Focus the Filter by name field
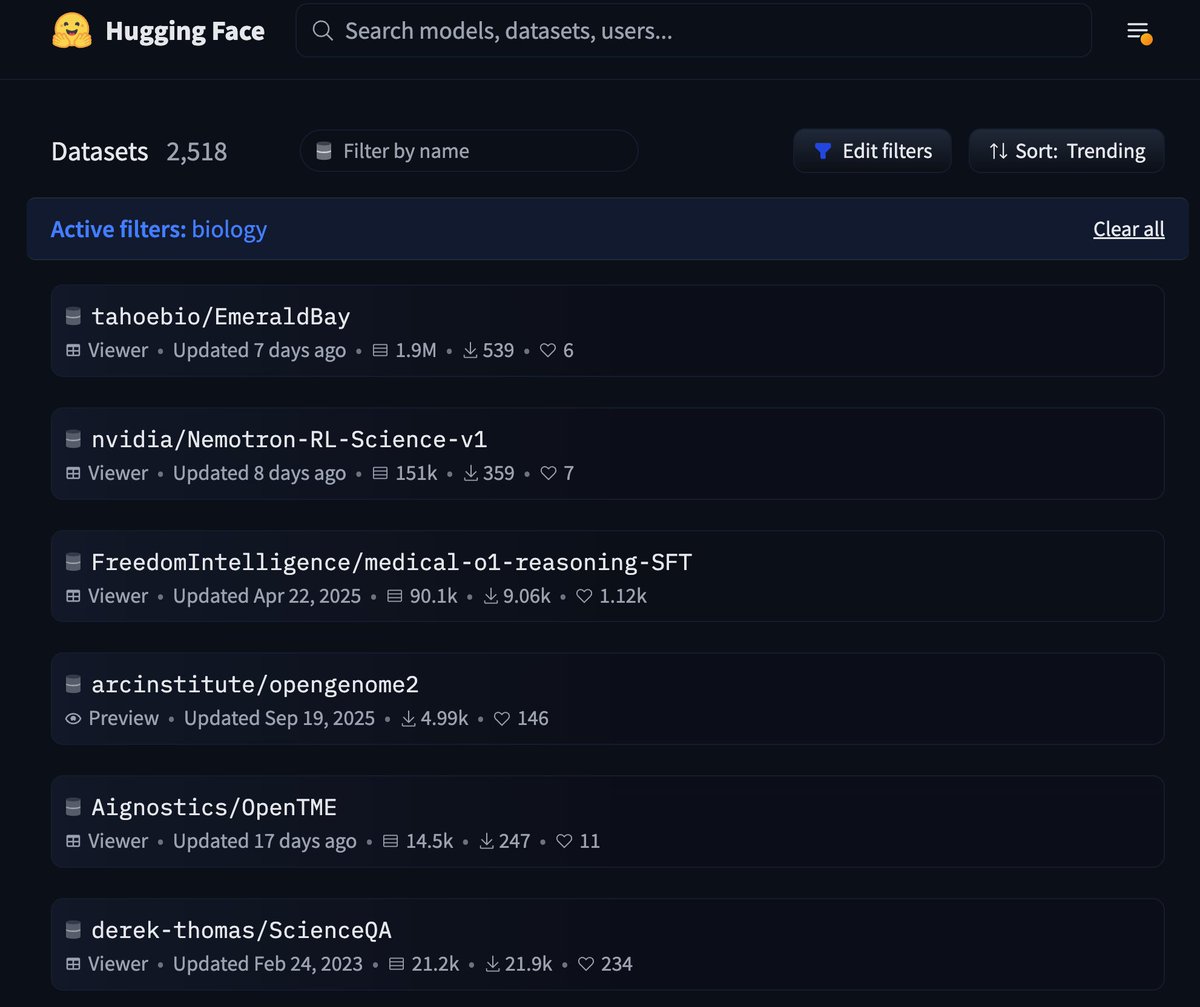 click(x=469, y=151)
